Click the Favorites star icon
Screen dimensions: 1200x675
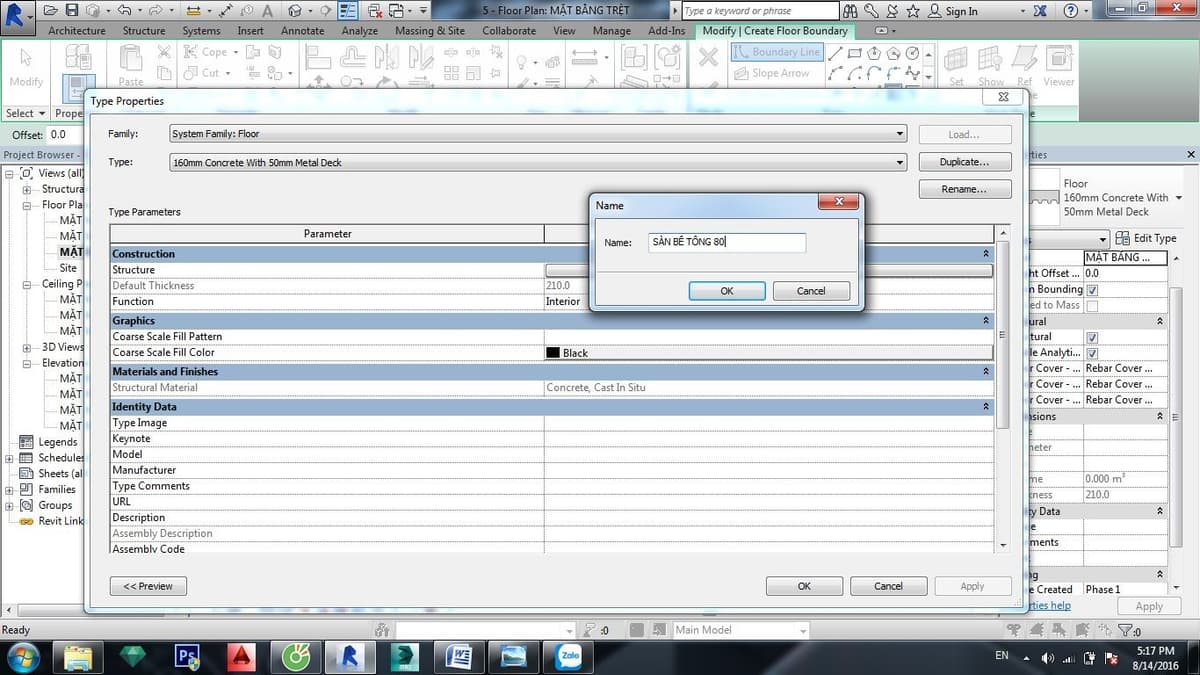911,11
